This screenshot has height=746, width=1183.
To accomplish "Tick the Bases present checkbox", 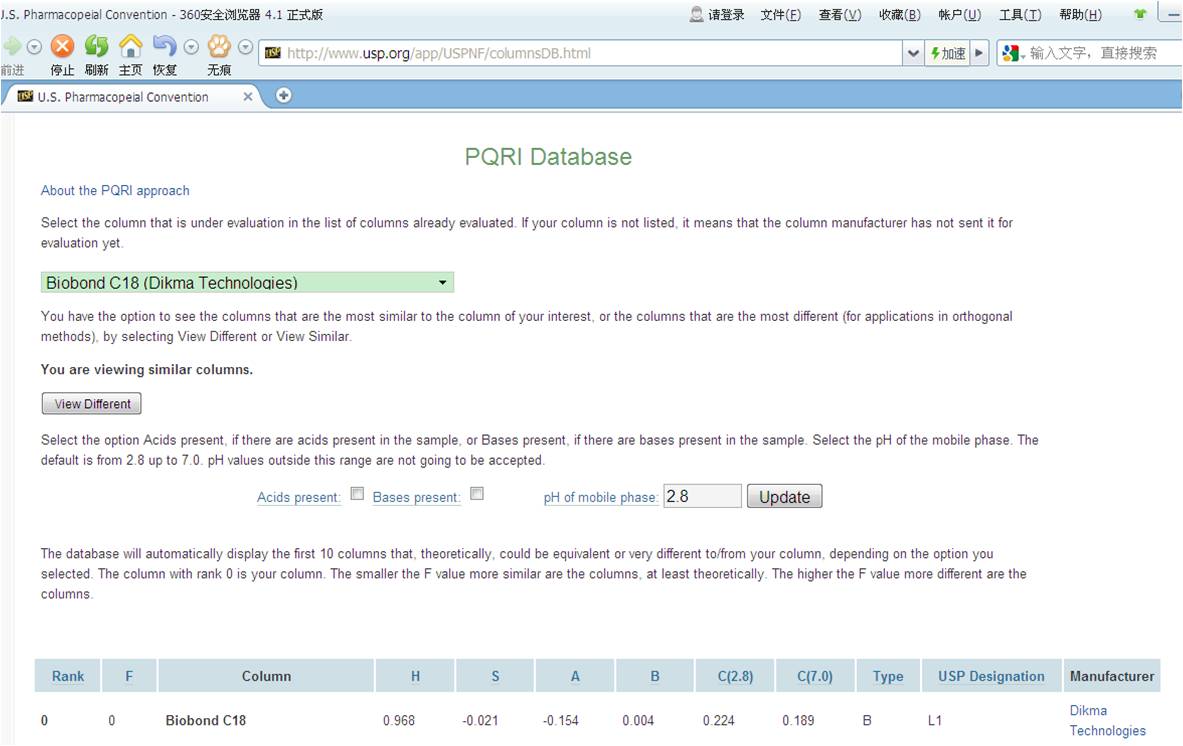I will click(477, 493).
